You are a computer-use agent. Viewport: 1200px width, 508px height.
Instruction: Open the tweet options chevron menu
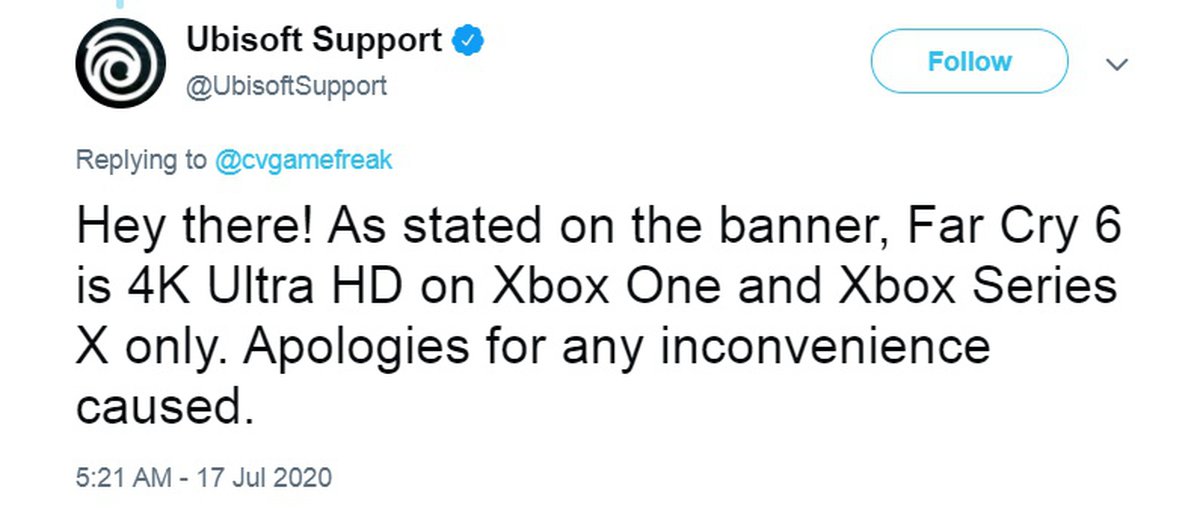point(1117,65)
